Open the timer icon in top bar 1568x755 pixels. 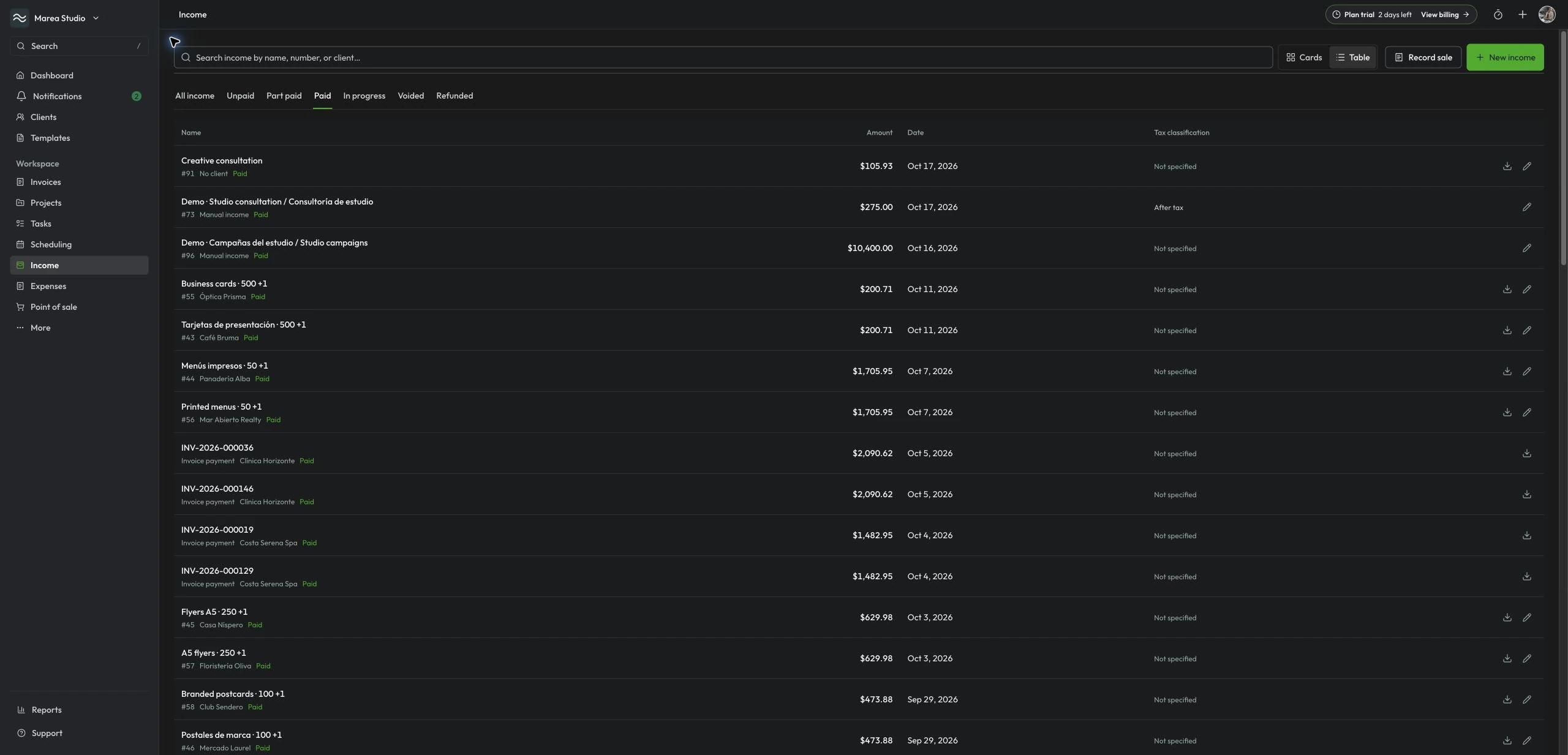[x=1498, y=15]
